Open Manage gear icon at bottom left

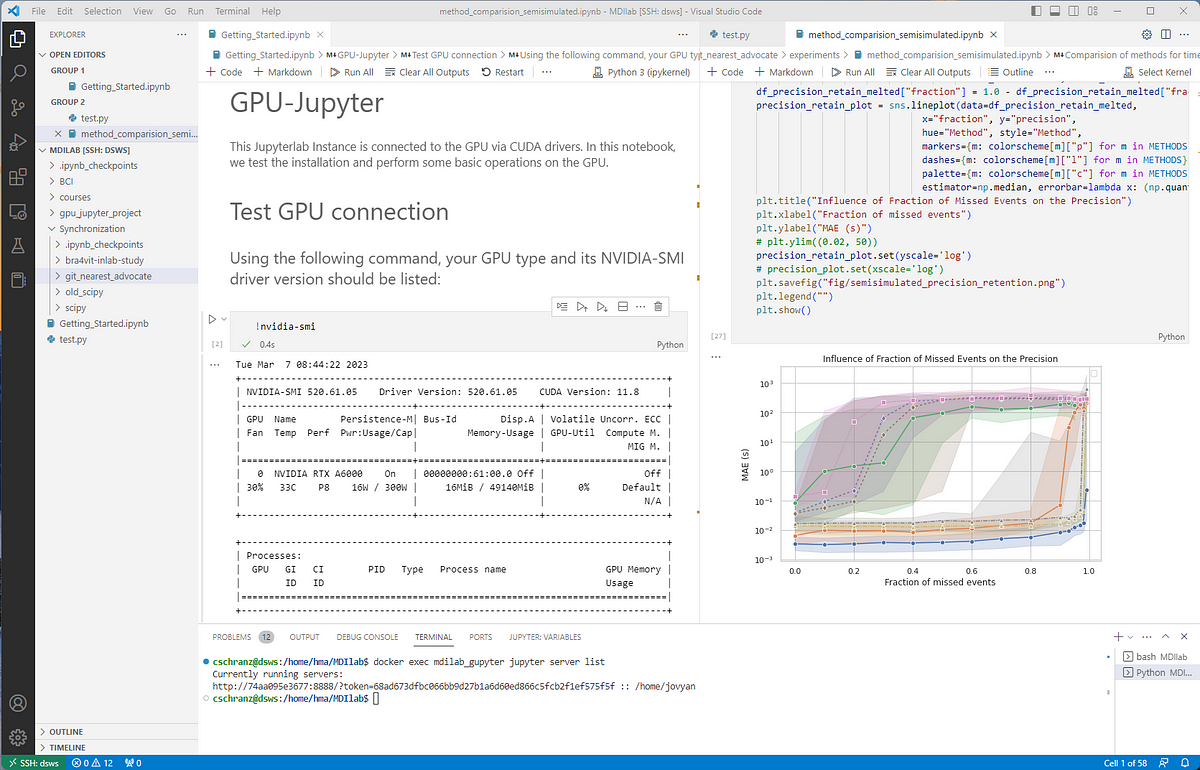pyautogui.click(x=17, y=737)
